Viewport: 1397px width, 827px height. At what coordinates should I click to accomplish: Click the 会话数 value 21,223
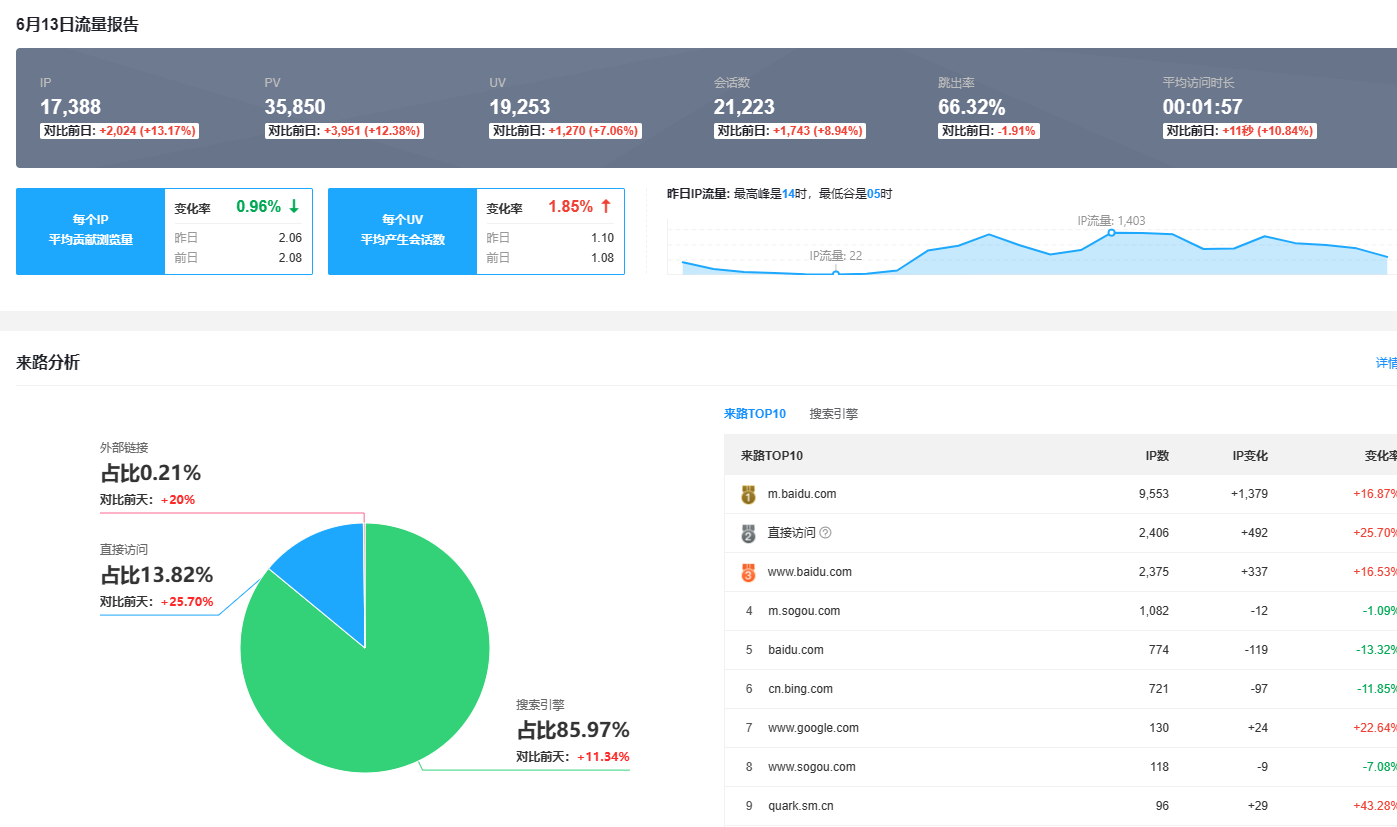[x=744, y=107]
